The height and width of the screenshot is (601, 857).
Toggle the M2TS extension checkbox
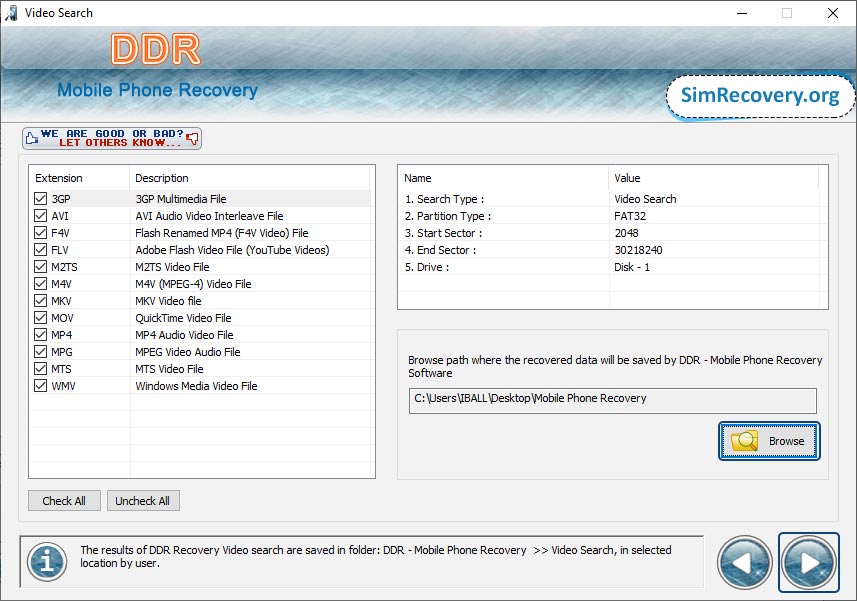pyautogui.click(x=40, y=266)
